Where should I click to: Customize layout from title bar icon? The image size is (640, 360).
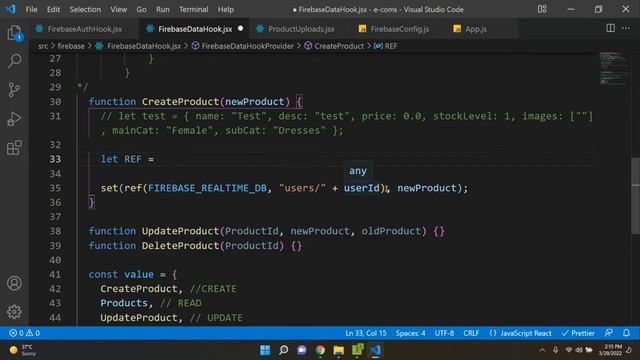click(542, 9)
